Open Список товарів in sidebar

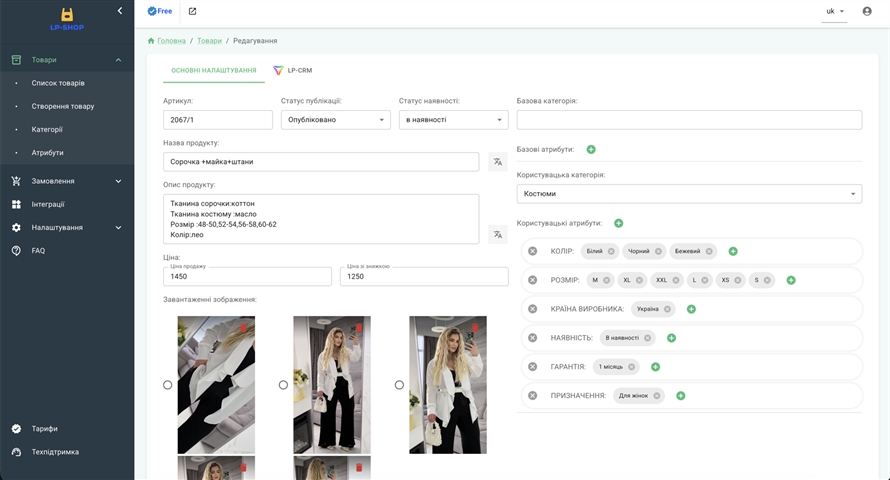(x=58, y=83)
